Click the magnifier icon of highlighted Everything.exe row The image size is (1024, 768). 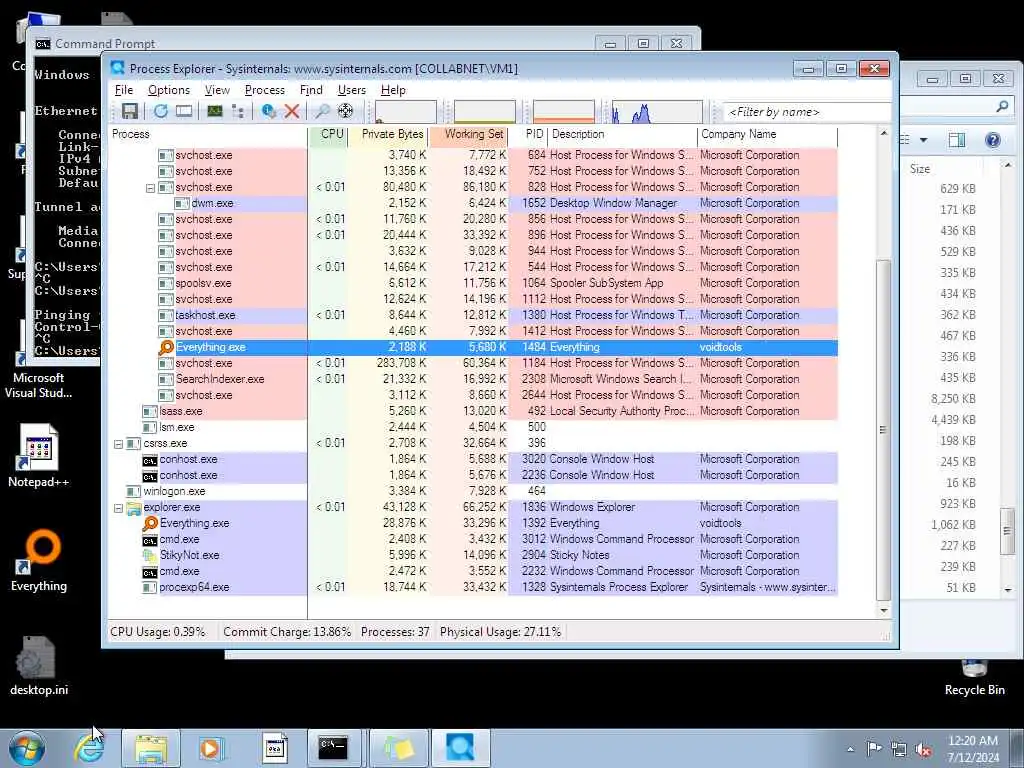click(x=166, y=347)
